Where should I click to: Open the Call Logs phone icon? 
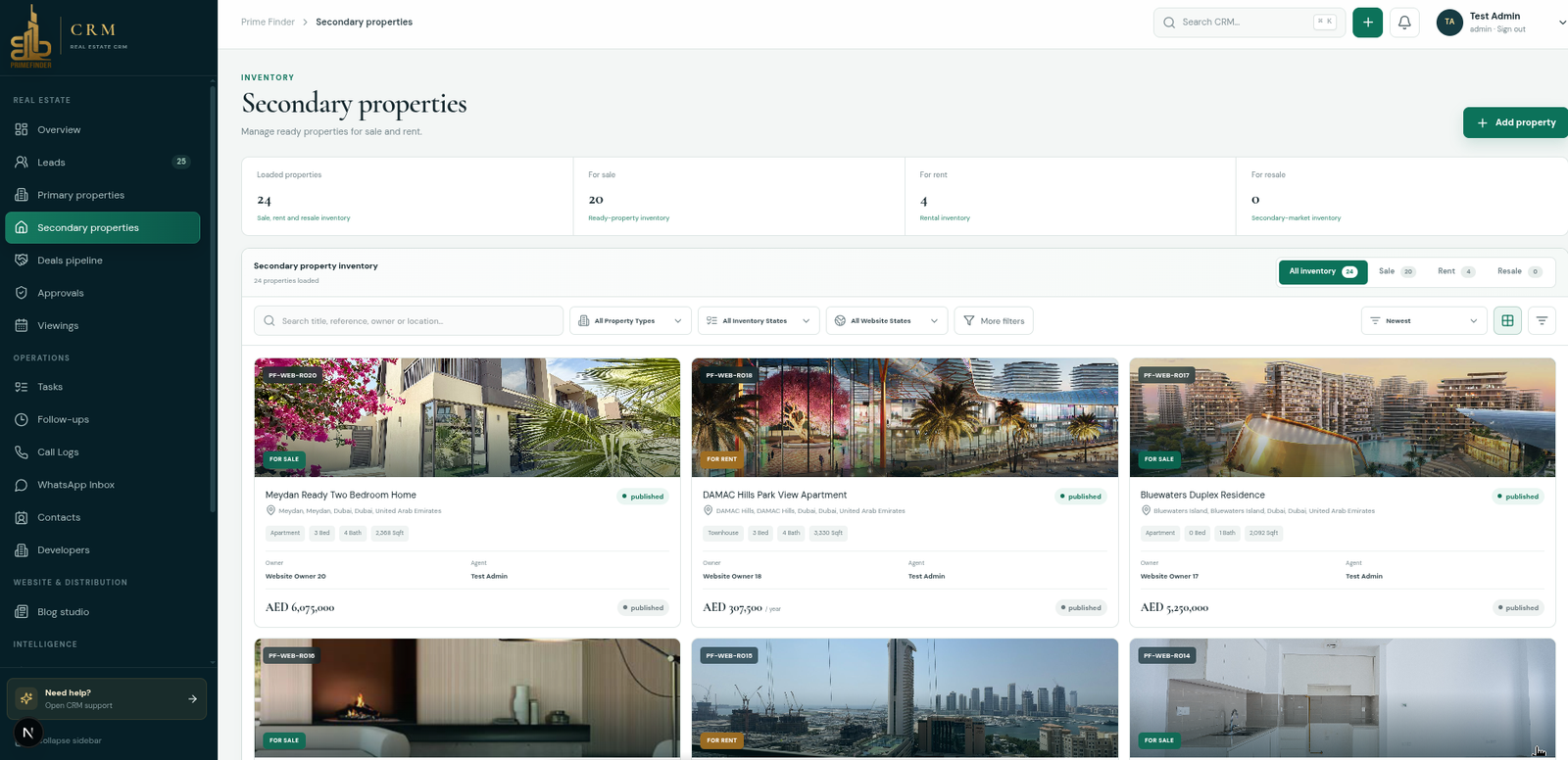(x=22, y=451)
